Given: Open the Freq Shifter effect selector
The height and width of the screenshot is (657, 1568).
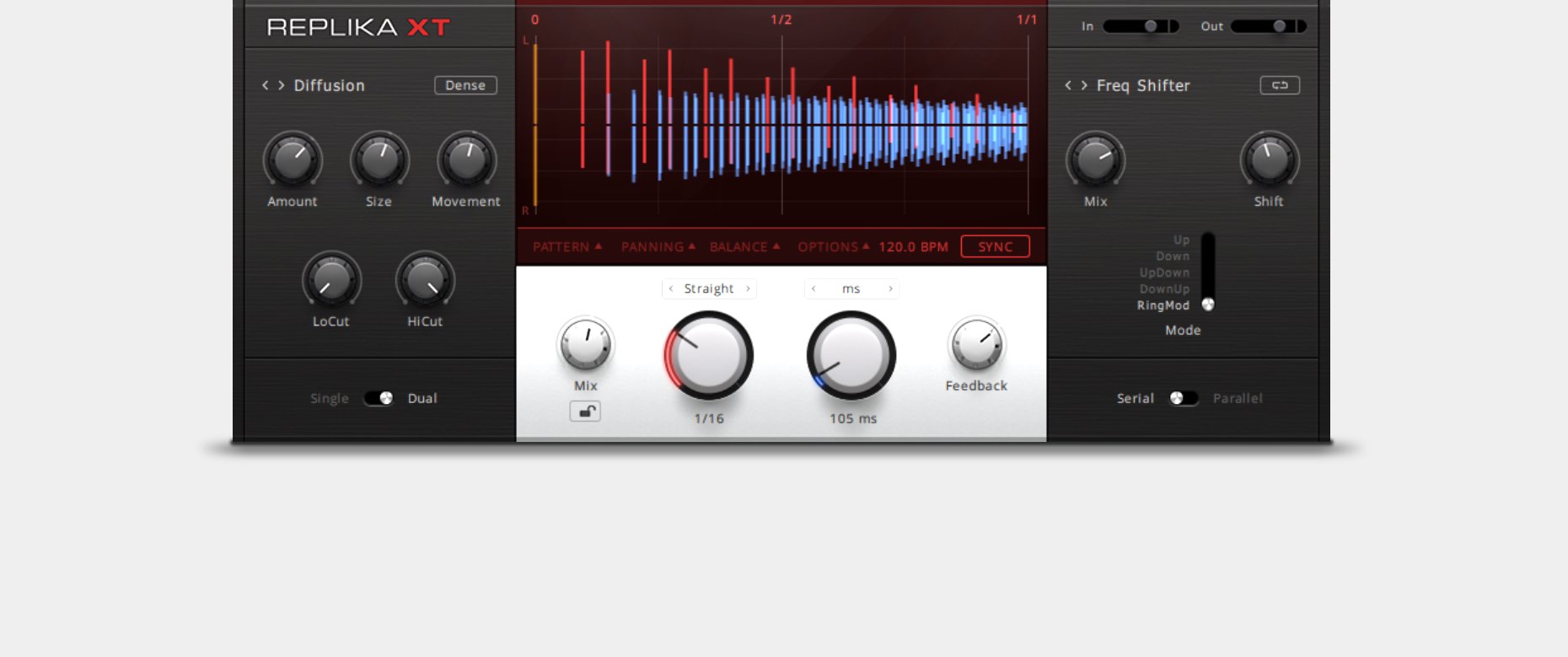Looking at the screenshot, I should click(1143, 85).
